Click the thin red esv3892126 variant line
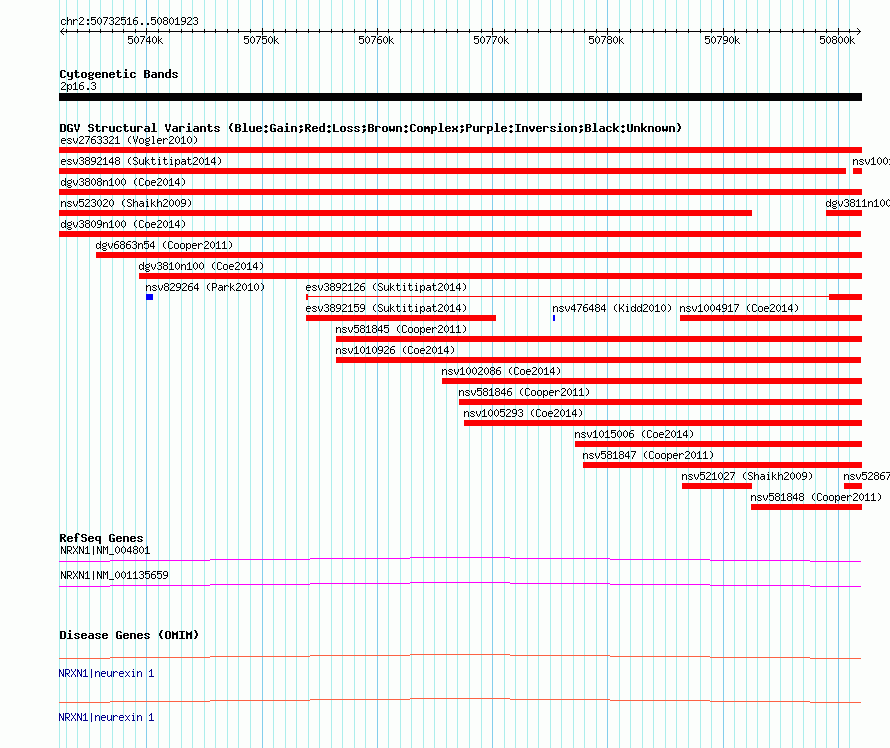 pyautogui.click(x=568, y=297)
